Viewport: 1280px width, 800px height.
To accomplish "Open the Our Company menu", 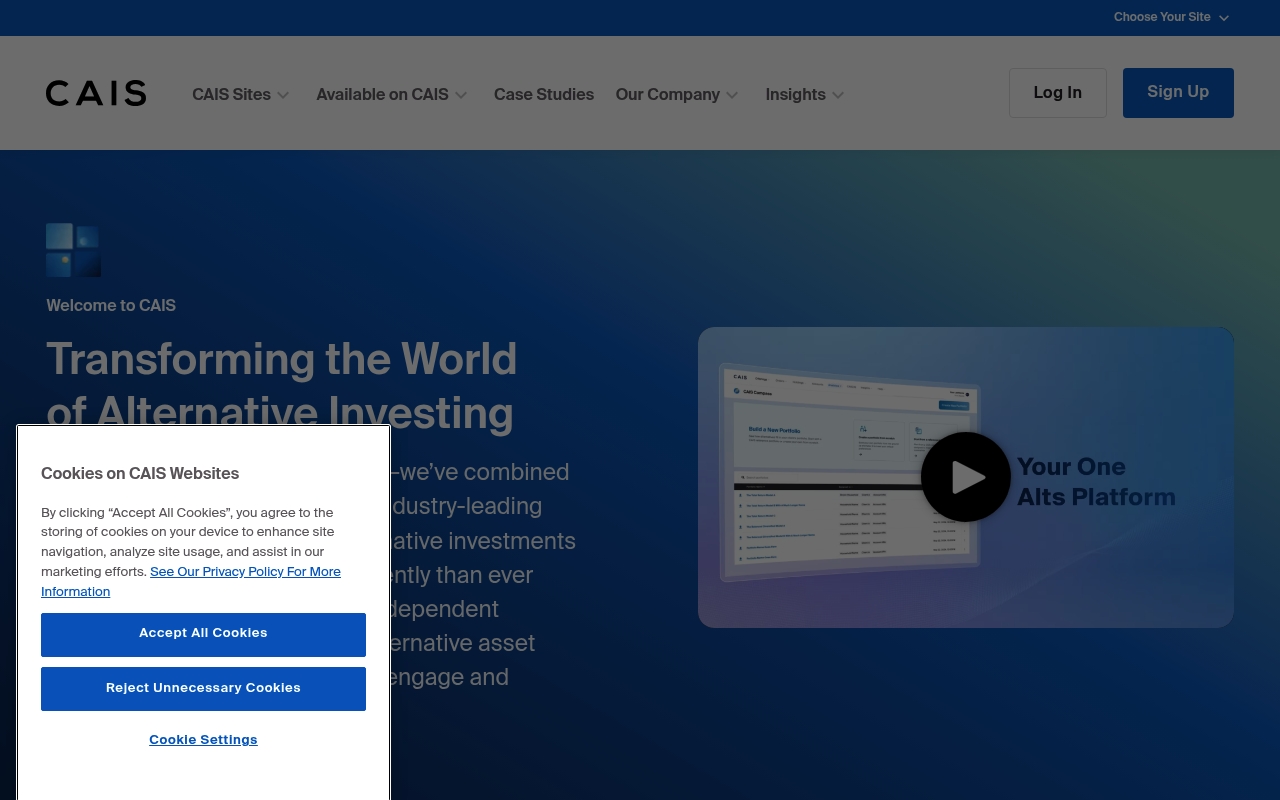I will 668,94.
